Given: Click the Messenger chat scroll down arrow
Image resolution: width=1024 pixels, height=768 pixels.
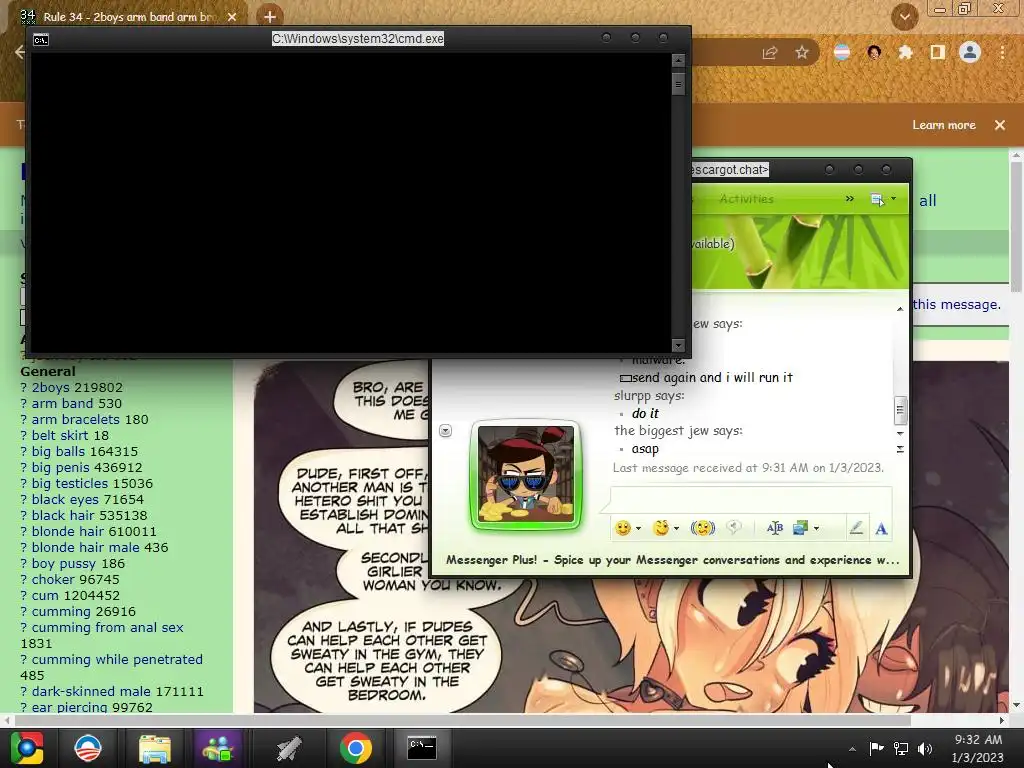Looking at the screenshot, I should point(900,433).
